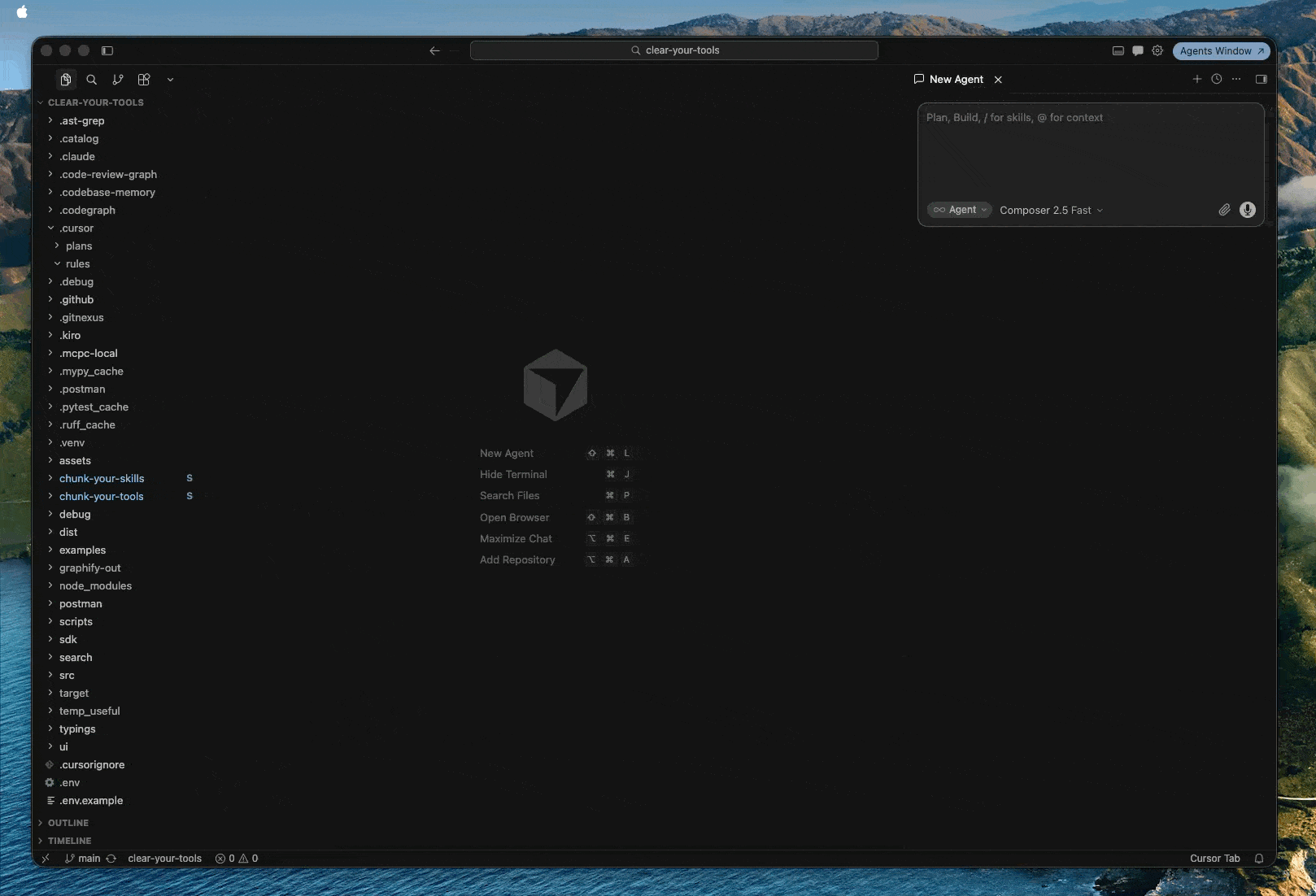Viewport: 1316px width, 896px height.
Task: Open the Apple menu
Action: pos(22,11)
